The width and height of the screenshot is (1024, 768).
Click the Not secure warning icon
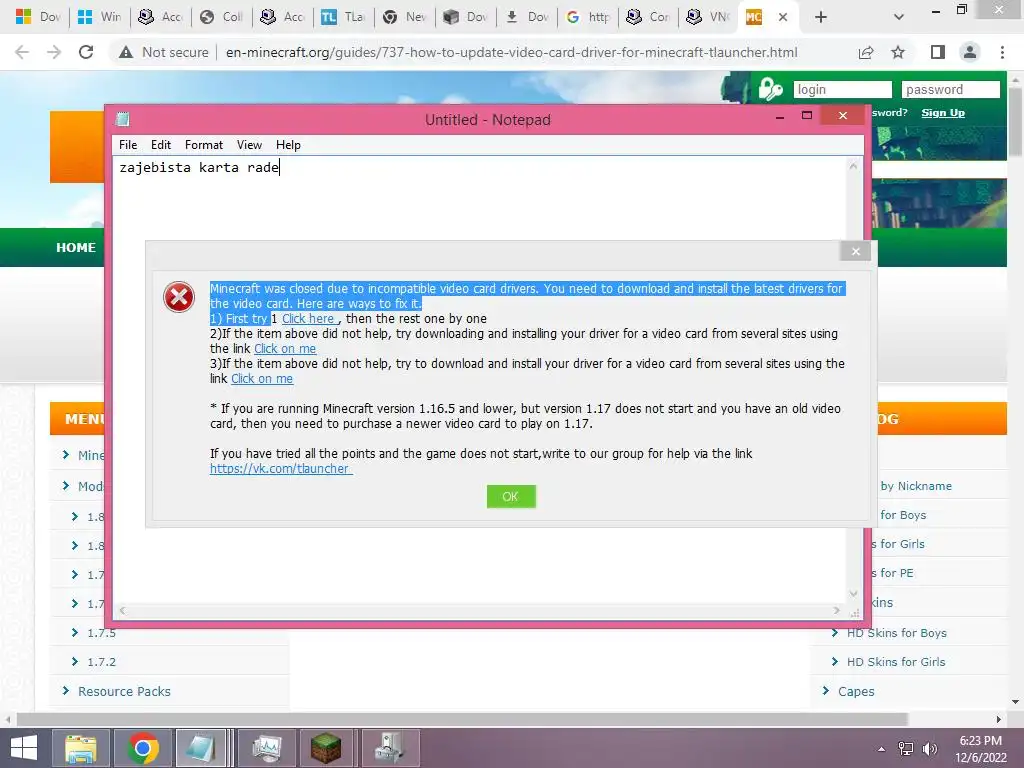tap(125, 52)
